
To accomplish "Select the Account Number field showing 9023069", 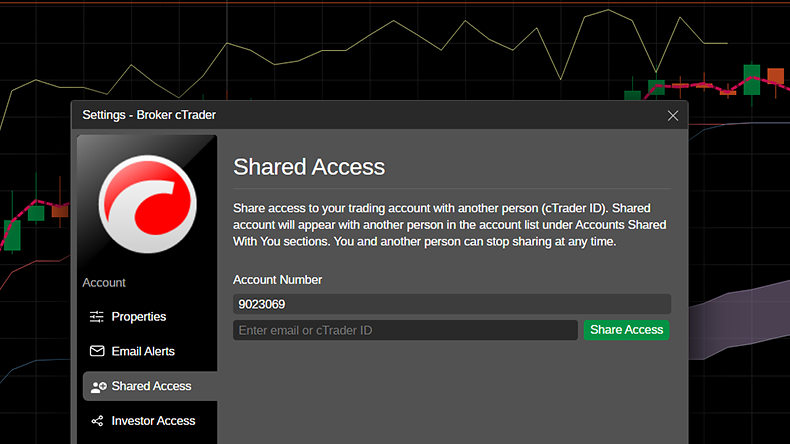I will click(452, 304).
